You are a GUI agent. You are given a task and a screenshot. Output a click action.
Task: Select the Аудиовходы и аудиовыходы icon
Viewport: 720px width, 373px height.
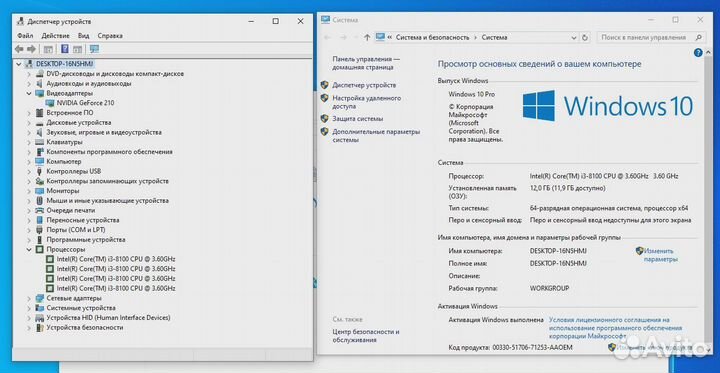(39, 84)
